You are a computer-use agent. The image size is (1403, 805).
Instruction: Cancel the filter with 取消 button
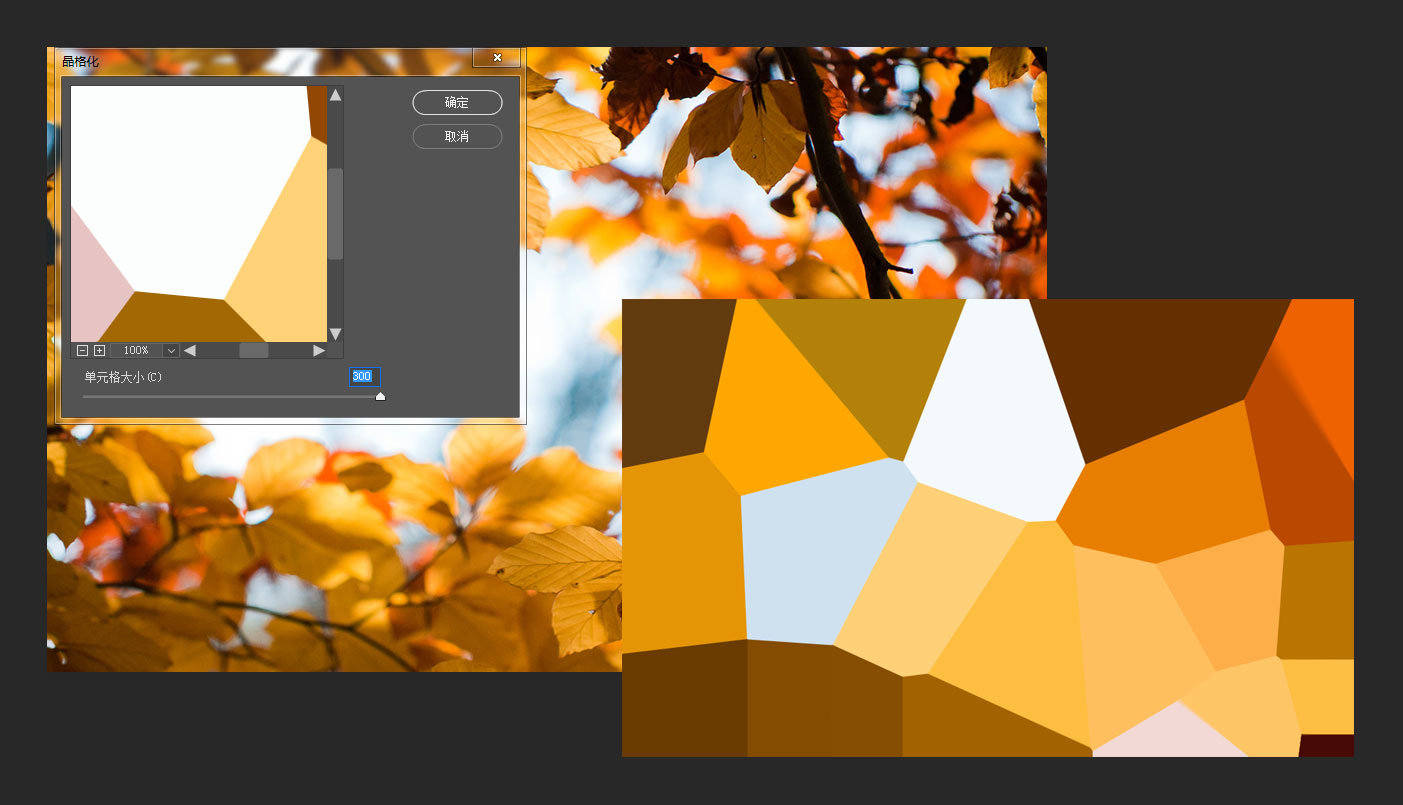click(x=457, y=136)
